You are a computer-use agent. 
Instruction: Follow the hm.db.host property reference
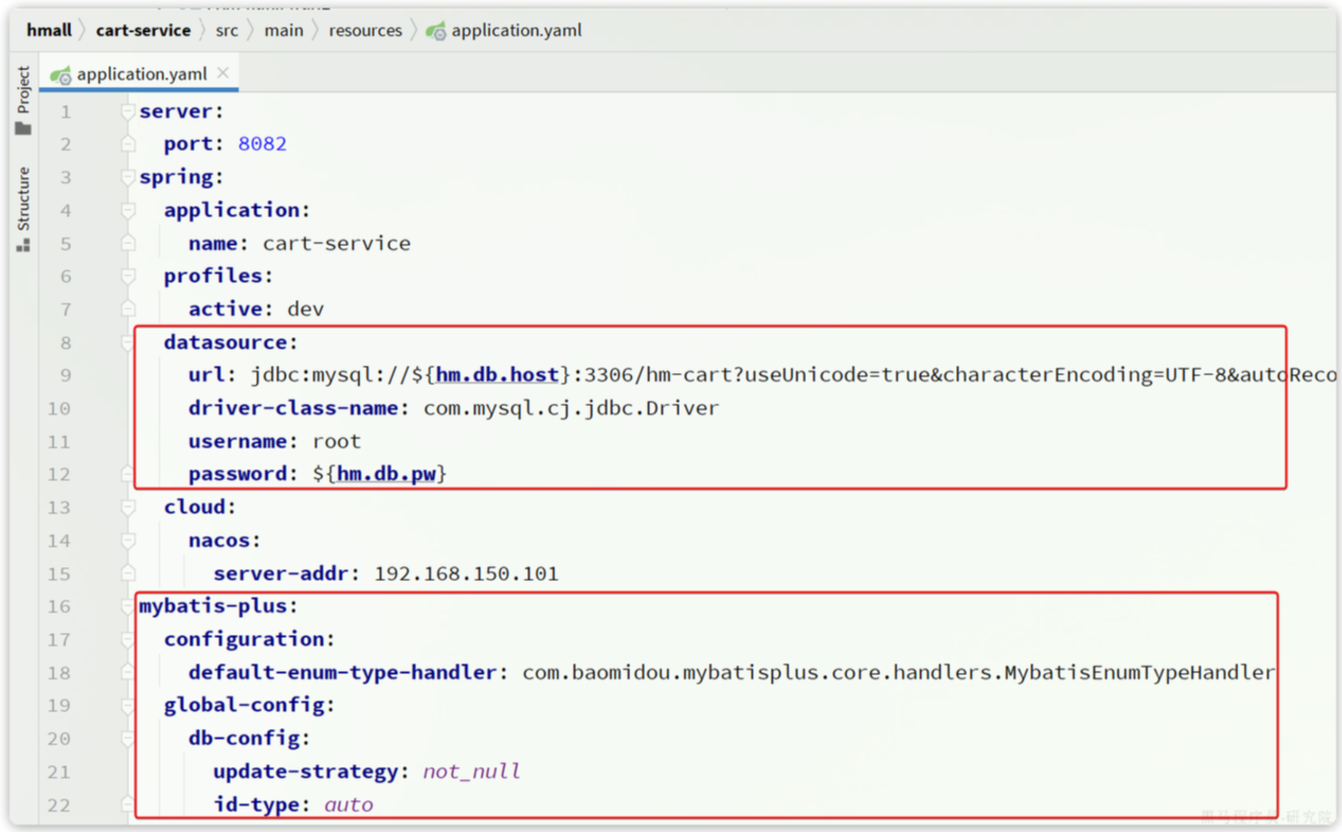click(497, 375)
